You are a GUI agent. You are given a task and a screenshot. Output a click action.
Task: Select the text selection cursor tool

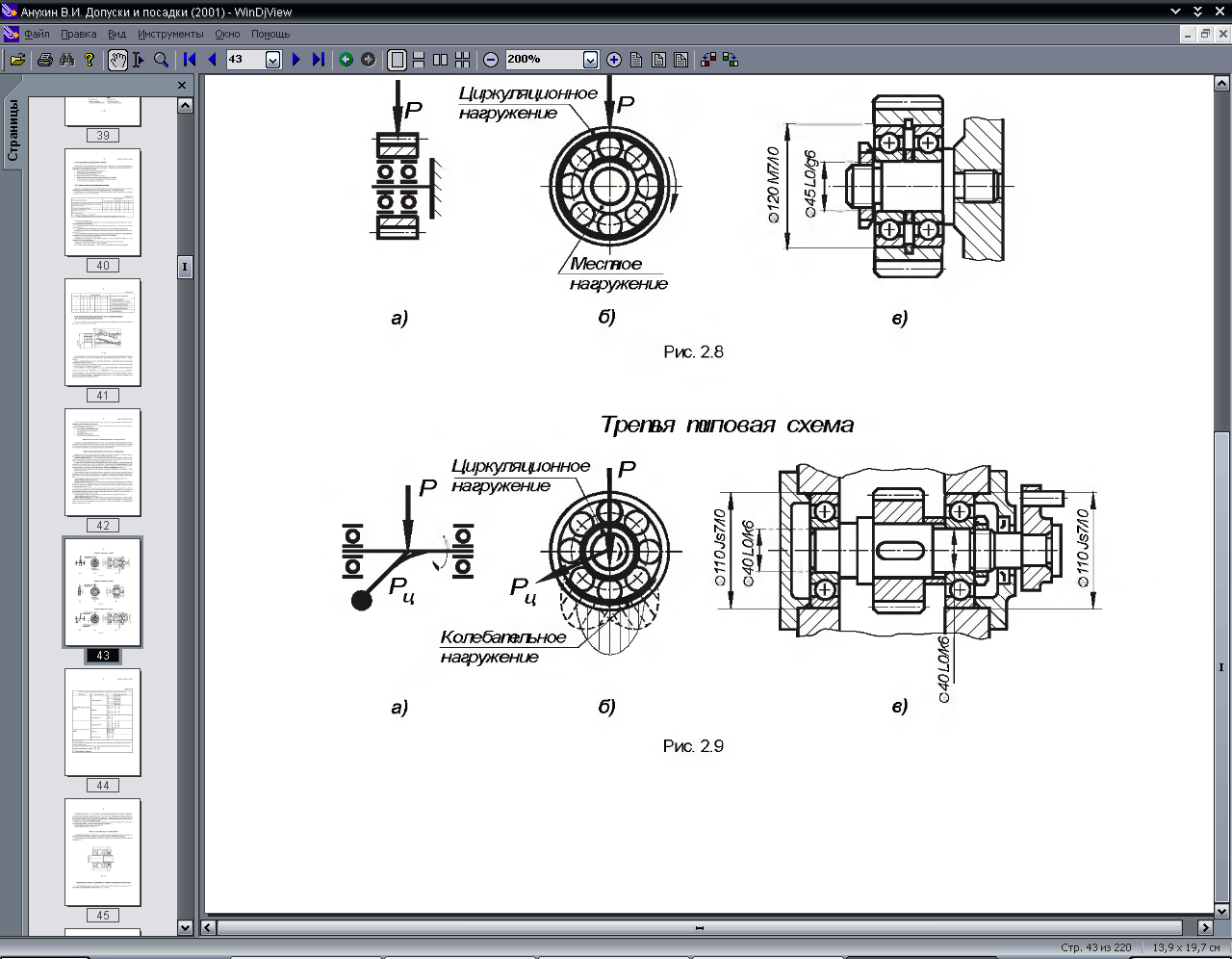pyautogui.click(x=139, y=60)
